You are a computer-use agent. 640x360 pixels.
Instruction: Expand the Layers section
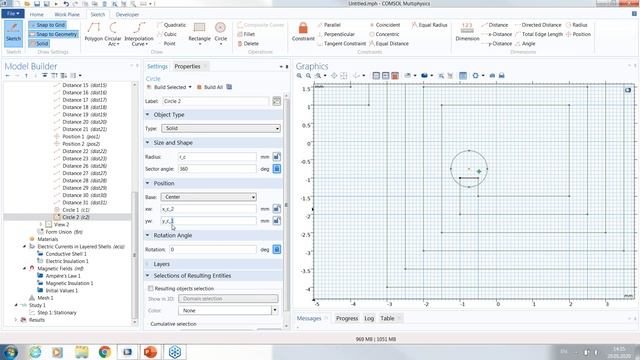(x=148, y=264)
